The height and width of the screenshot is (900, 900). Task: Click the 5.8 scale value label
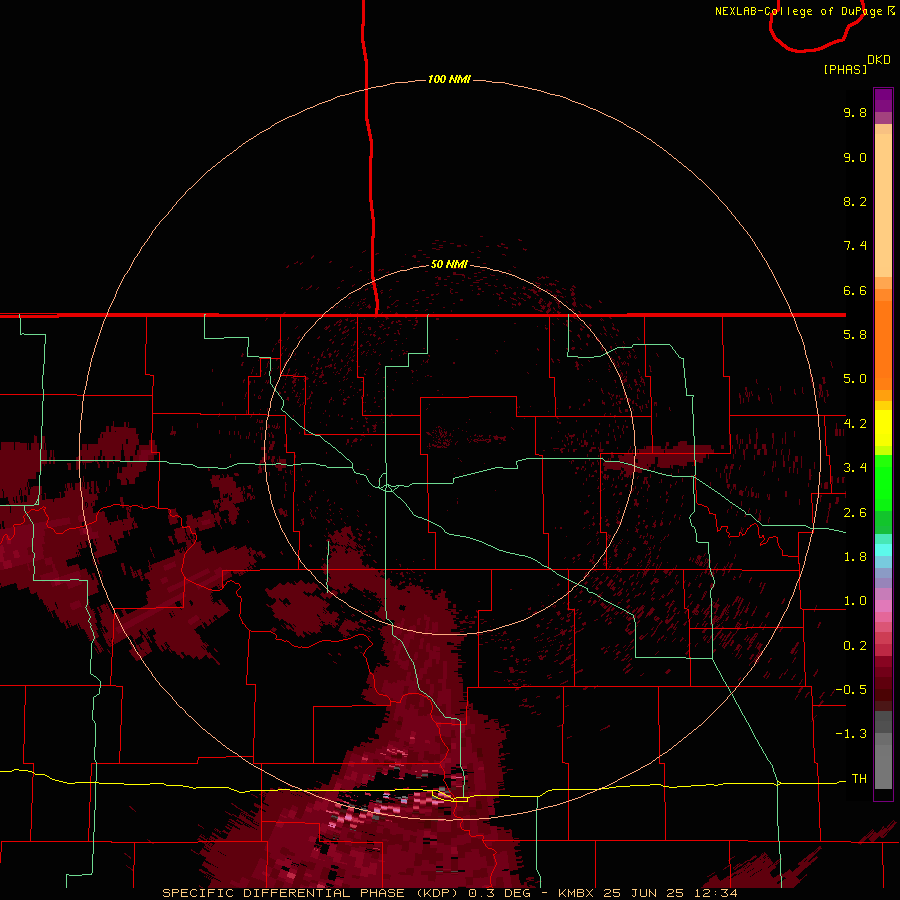point(855,335)
